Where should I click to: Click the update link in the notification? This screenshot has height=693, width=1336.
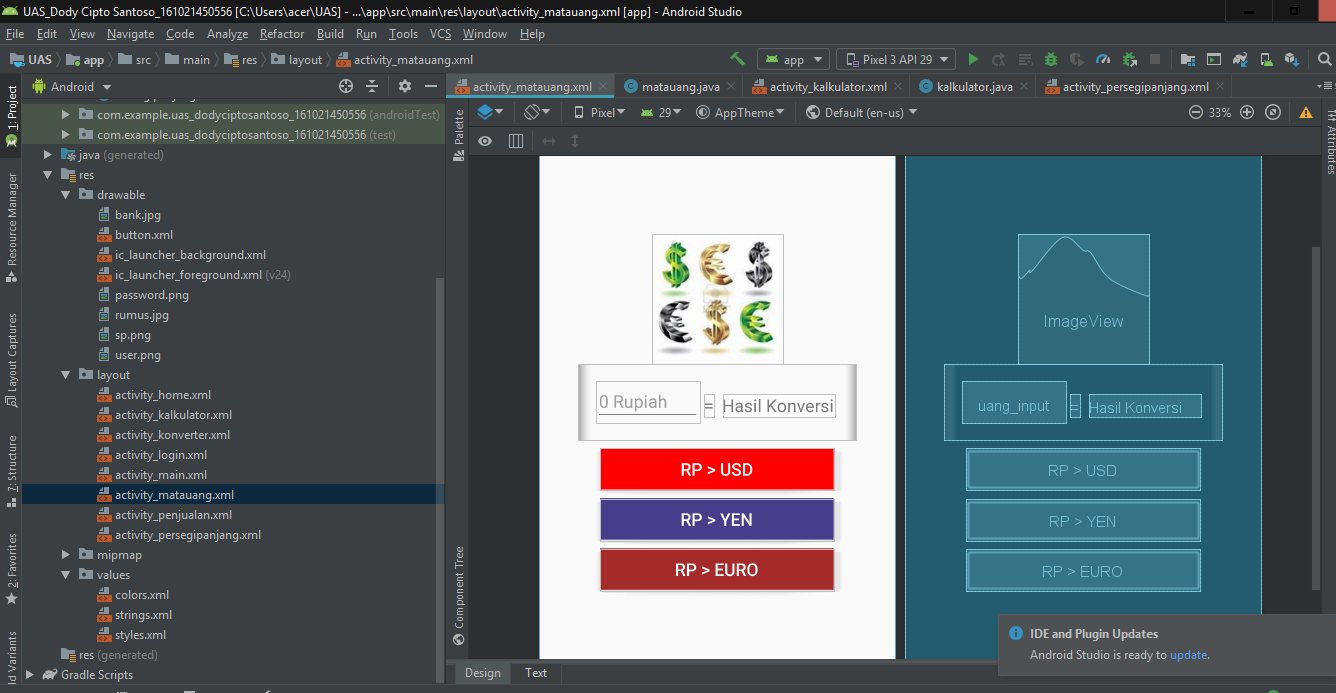pyautogui.click(x=1189, y=654)
